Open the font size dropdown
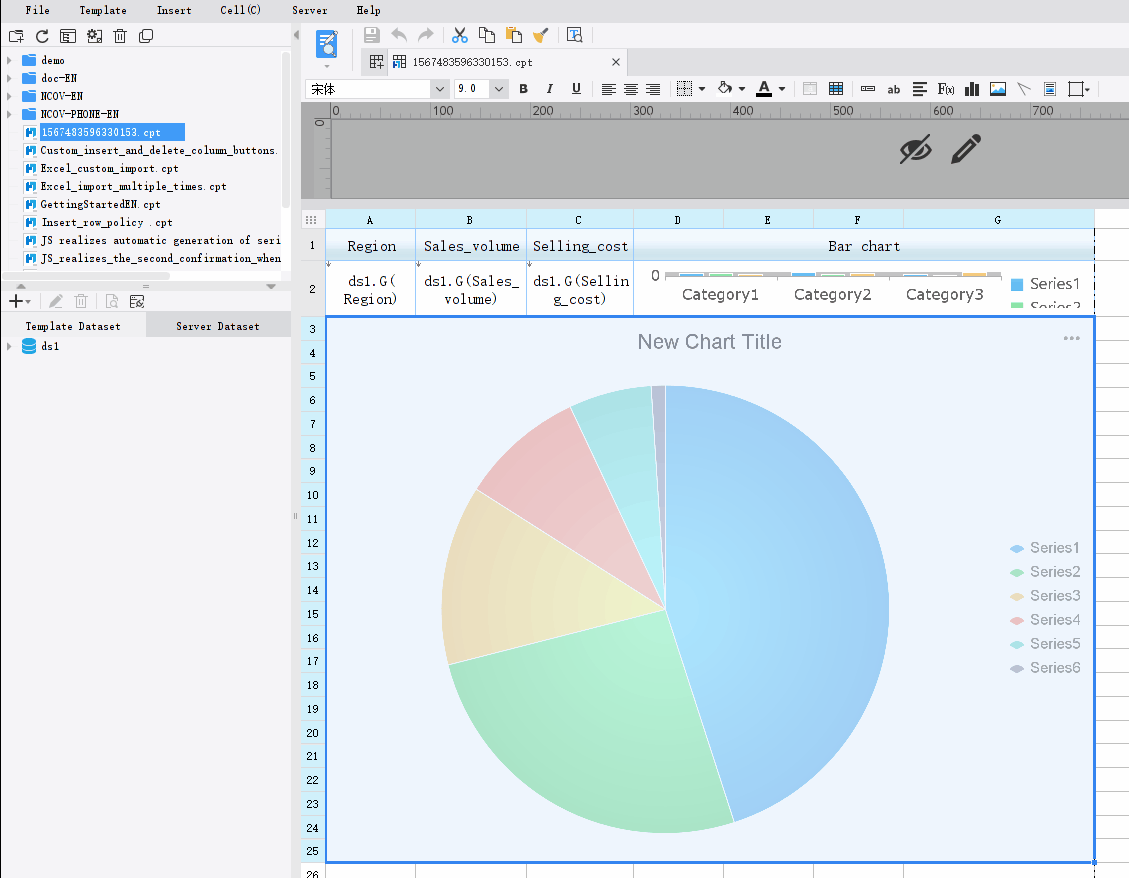Screen dimensions: 1129x878 (498, 89)
